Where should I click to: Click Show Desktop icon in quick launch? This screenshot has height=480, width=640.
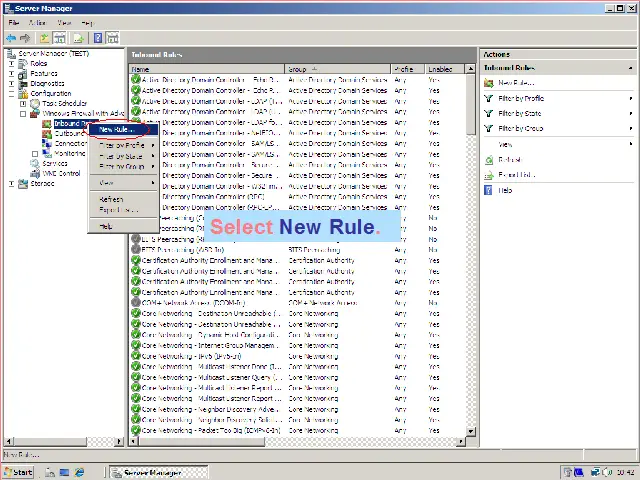(64, 473)
